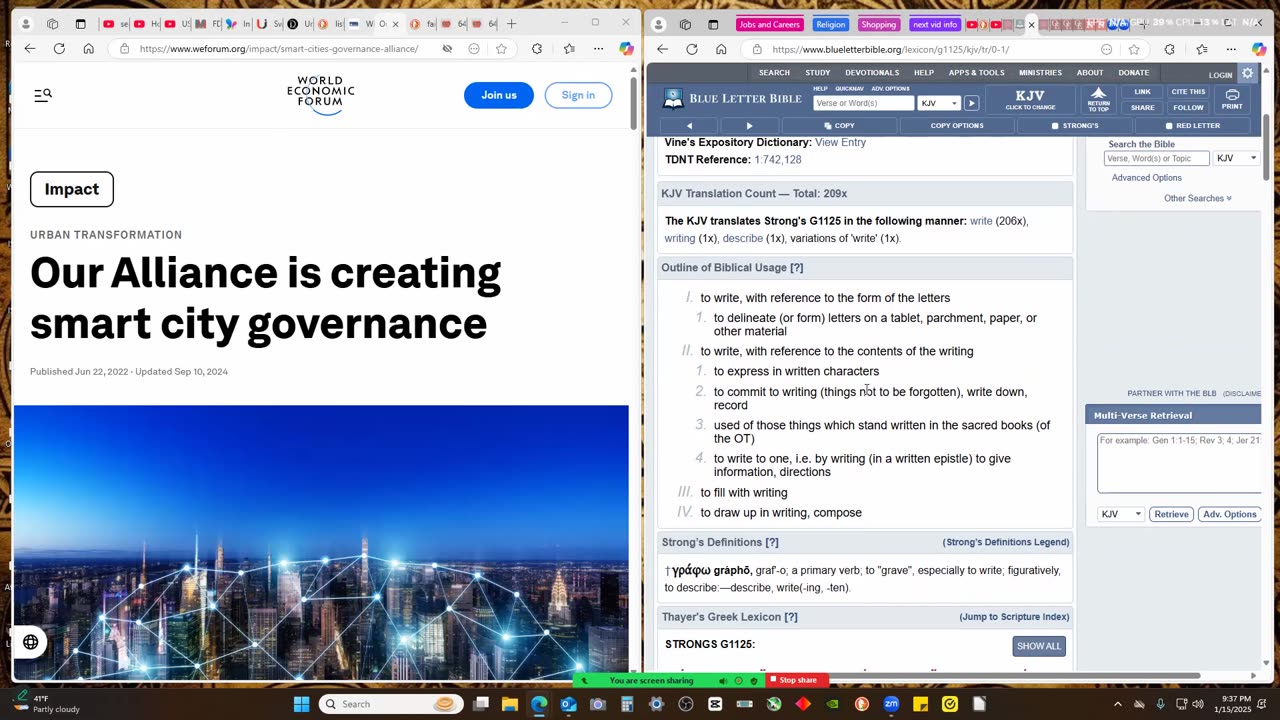Open the Multi-Verse Retrieval KJV dropdown
The width and height of the screenshot is (1280, 720).
(x=1120, y=514)
